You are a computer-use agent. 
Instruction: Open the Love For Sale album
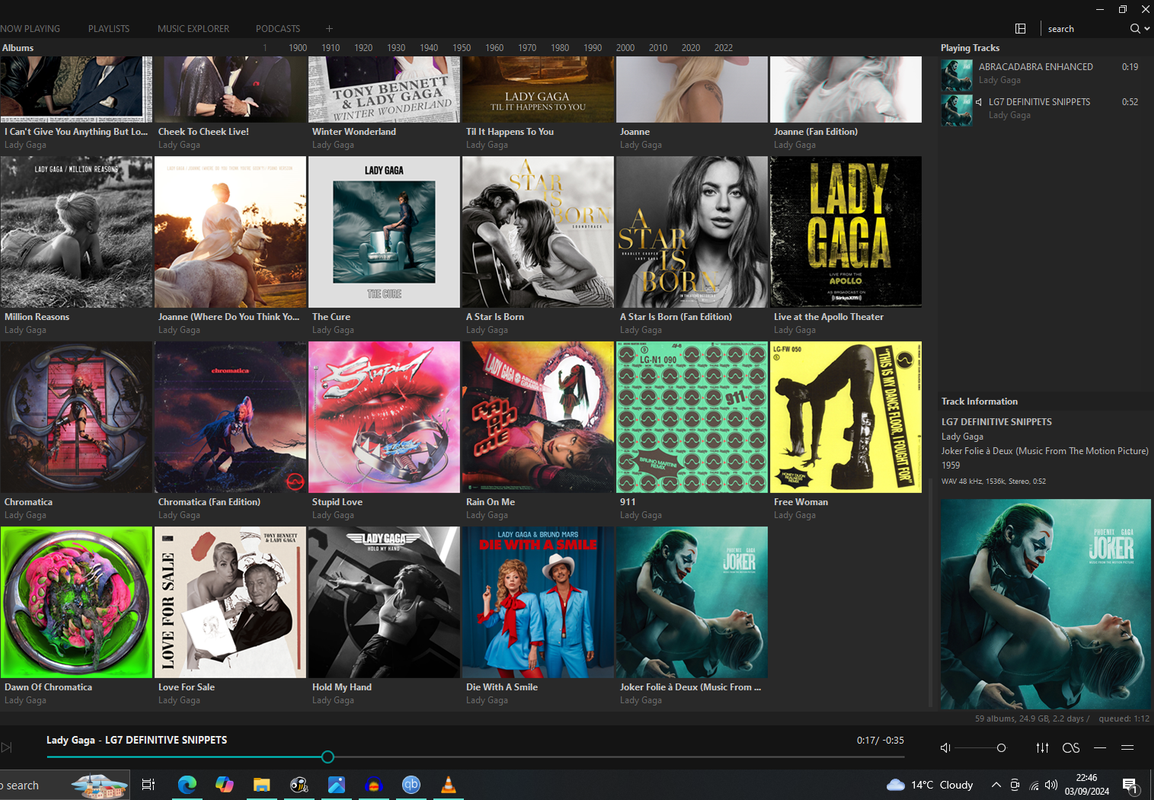pyautogui.click(x=230, y=602)
